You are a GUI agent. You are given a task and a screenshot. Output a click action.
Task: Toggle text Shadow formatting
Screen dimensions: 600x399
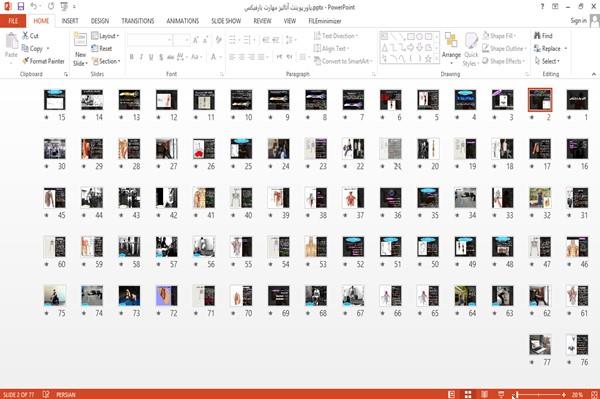coord(161,57)
